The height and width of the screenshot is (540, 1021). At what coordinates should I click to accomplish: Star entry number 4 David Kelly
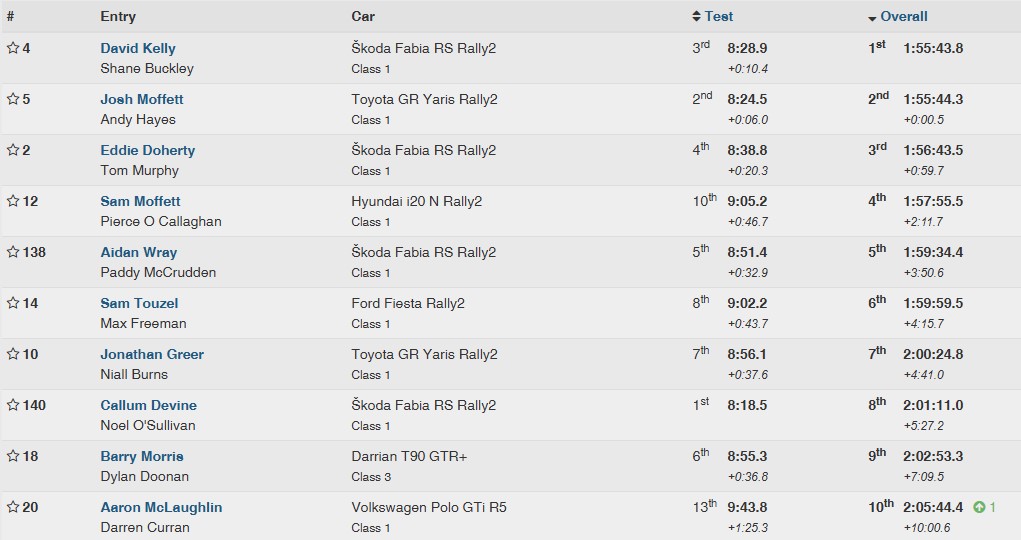(x=13, y=48)
